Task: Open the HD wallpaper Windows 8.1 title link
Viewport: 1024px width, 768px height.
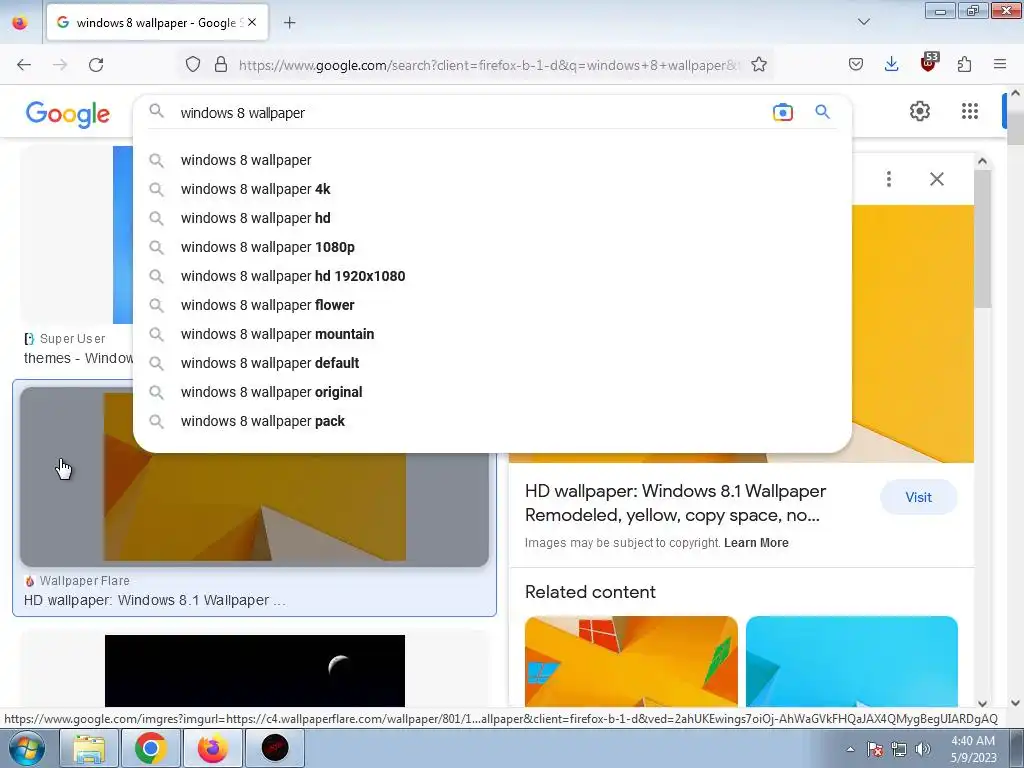Action: (x=675, y=503)
